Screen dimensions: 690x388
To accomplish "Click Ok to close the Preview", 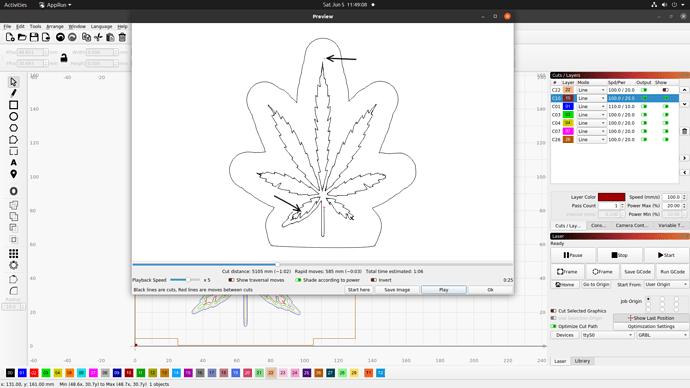I will point(490,290).
